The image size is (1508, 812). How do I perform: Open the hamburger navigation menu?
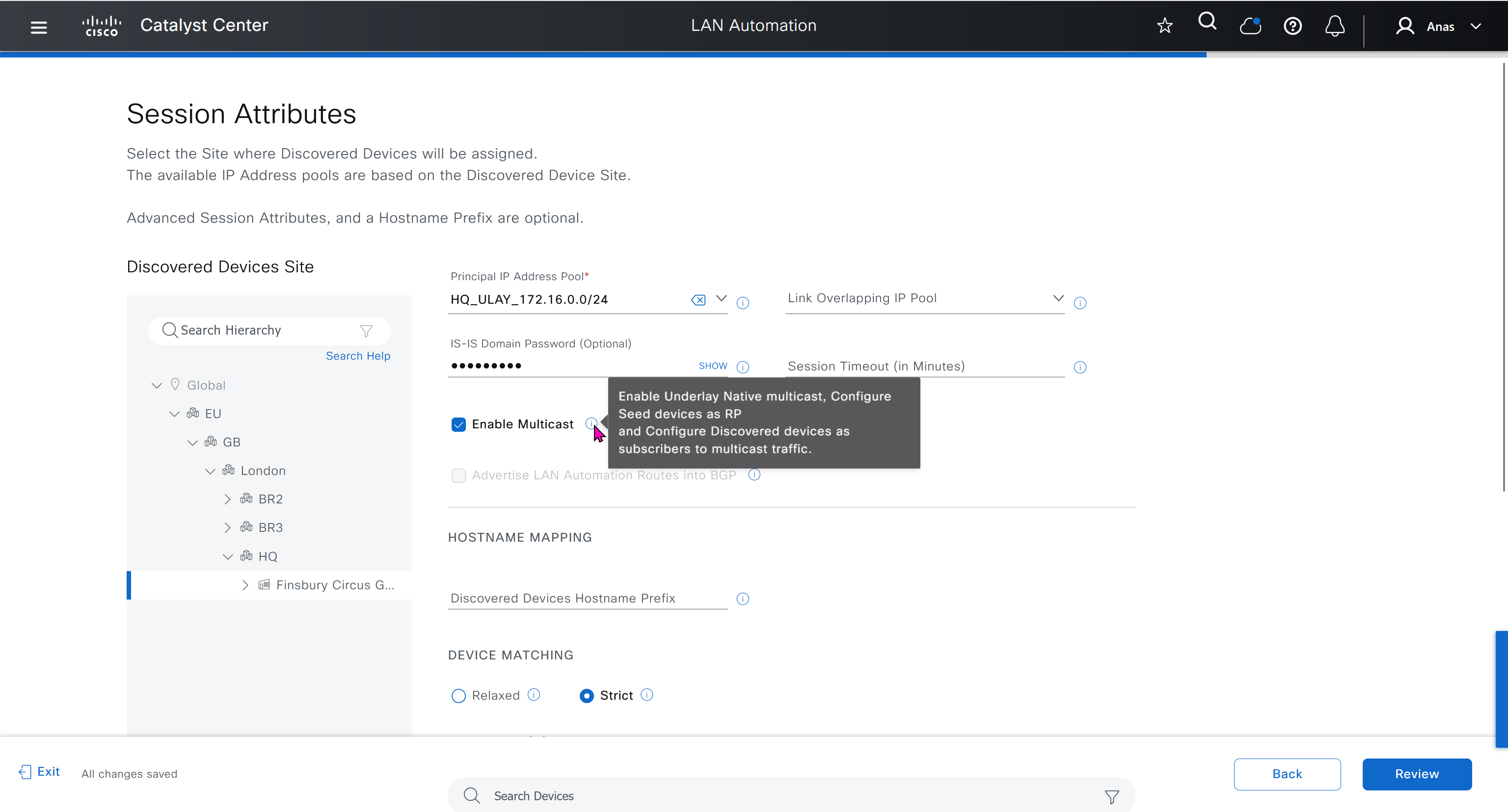click(39, 27)
